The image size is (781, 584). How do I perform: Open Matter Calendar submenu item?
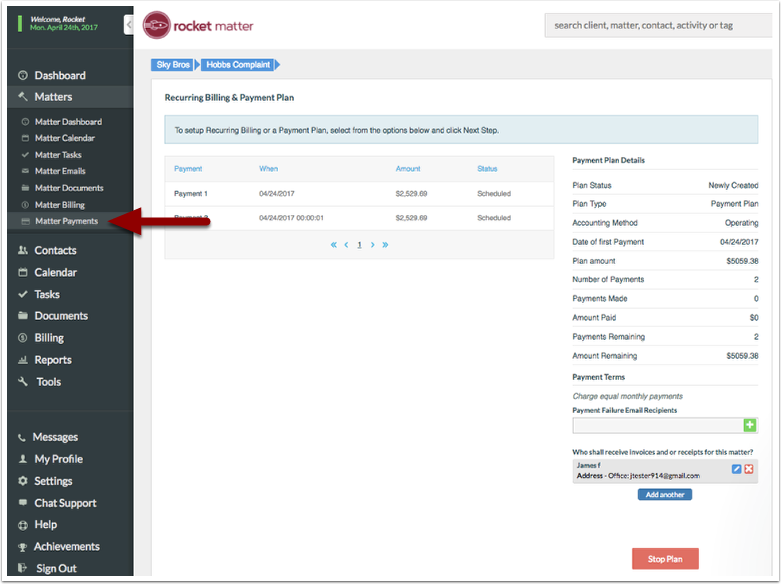coord(65,138)
